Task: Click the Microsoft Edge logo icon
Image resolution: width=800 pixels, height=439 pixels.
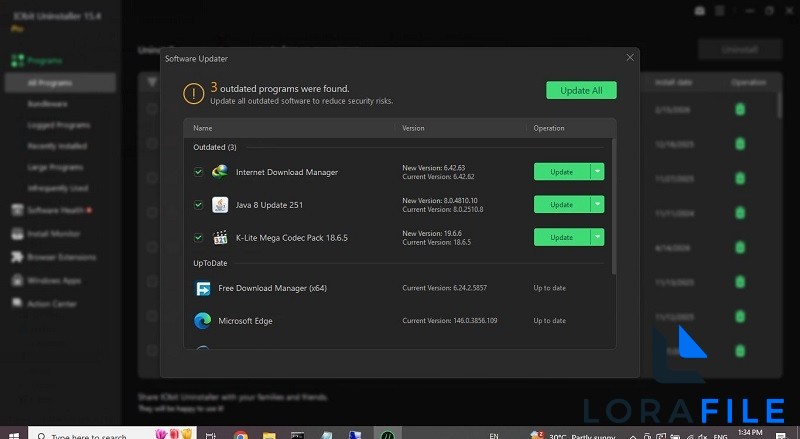Action: (203, 321)
